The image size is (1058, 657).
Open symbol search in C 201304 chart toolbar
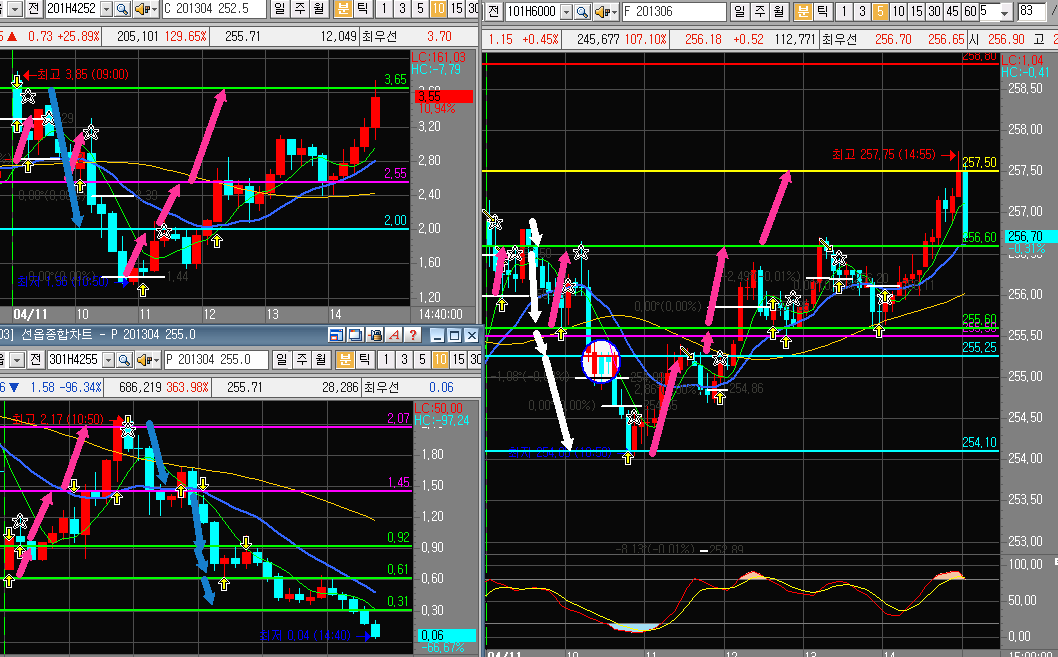[122, 9]
